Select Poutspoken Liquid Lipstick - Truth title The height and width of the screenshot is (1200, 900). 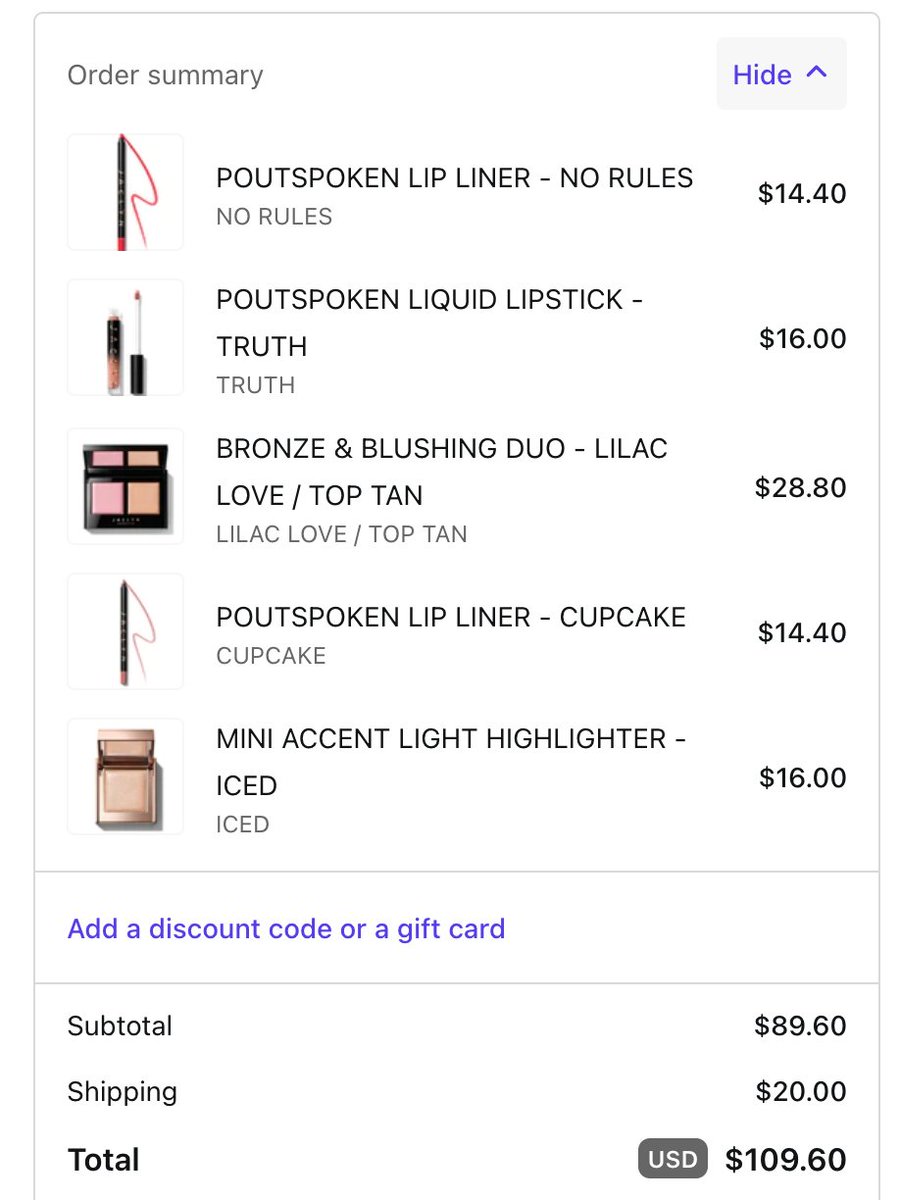[430, 323]
